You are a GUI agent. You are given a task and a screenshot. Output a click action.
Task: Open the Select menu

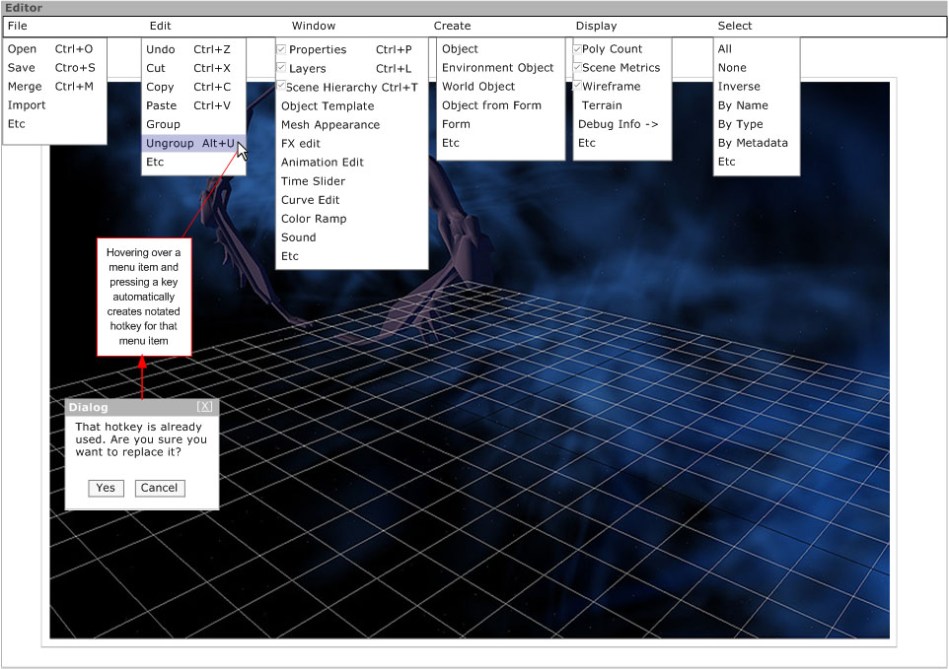tap(734, 26)
